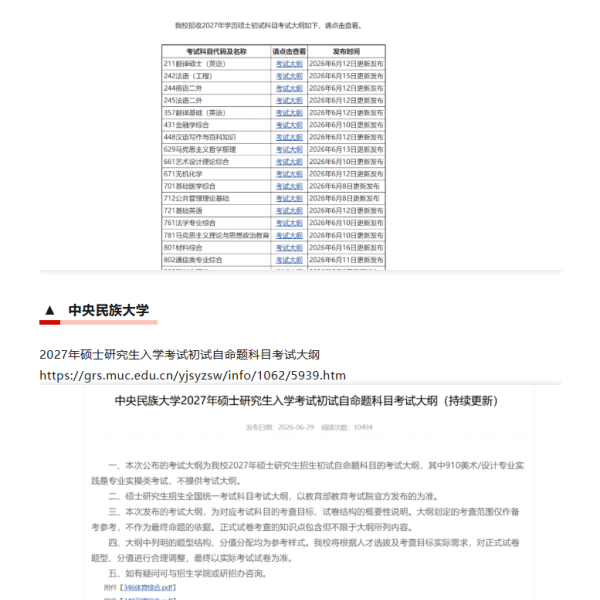Open 考试大纲 link for 701基础医学综合

(x=289, y=186)
